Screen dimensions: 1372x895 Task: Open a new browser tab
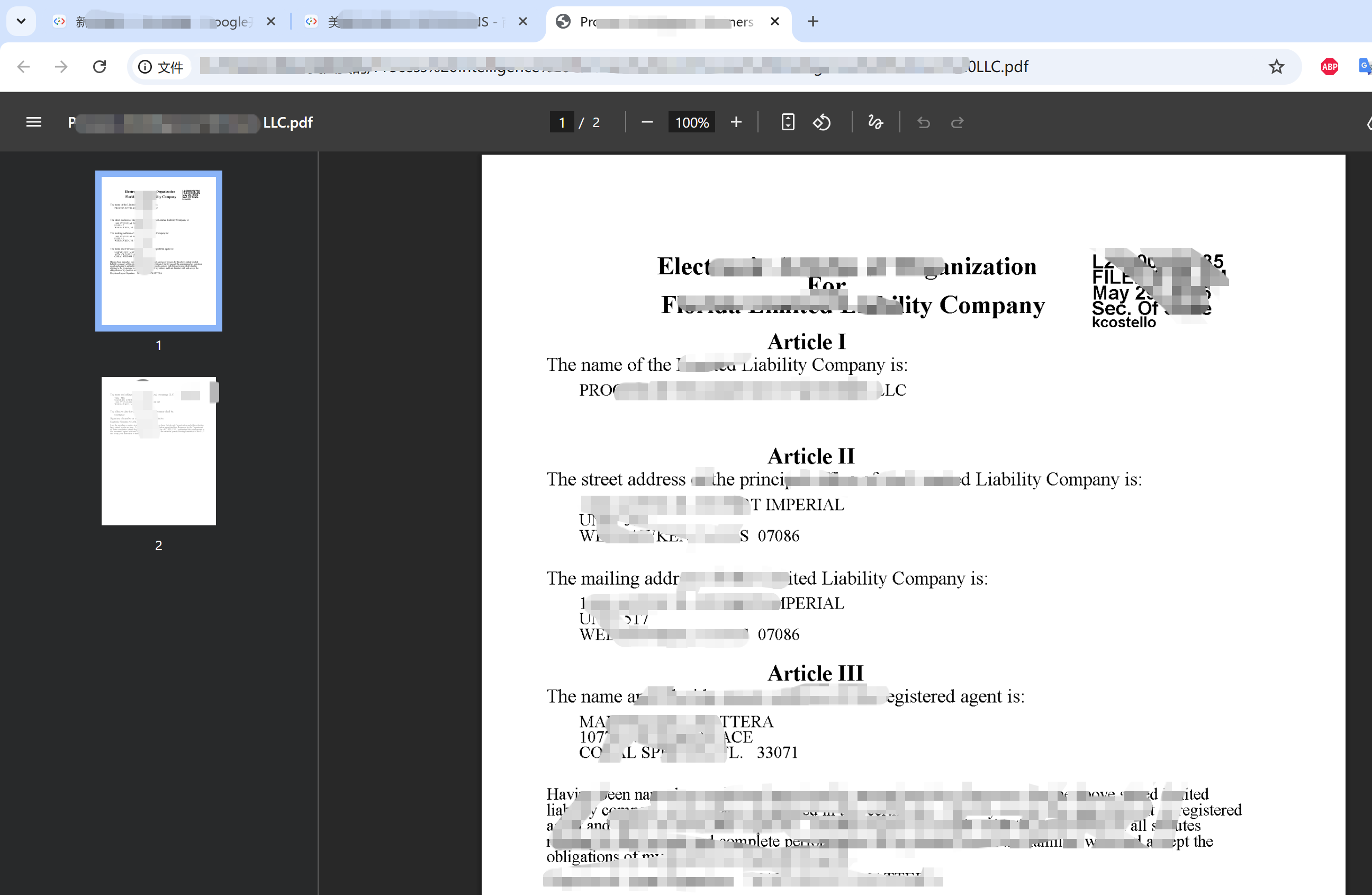point(813,21)
